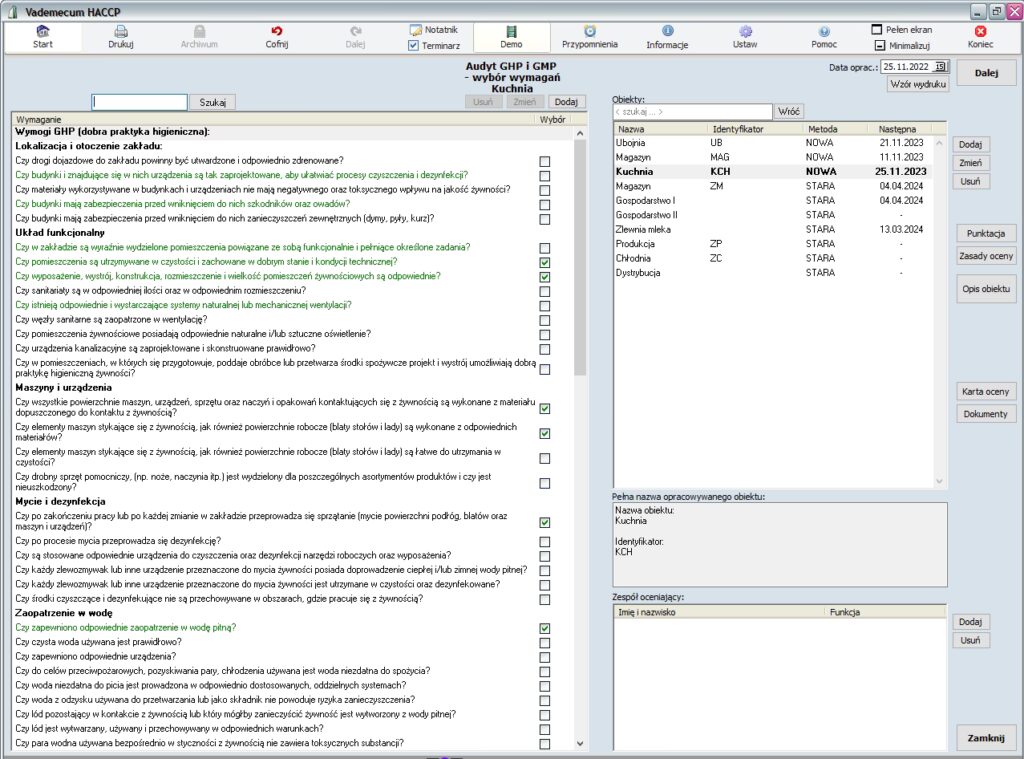Screen dimensions: 1024x759
Task: Uncheck the drinking water supply requirement checkbox
Action: tap(545, 628)
